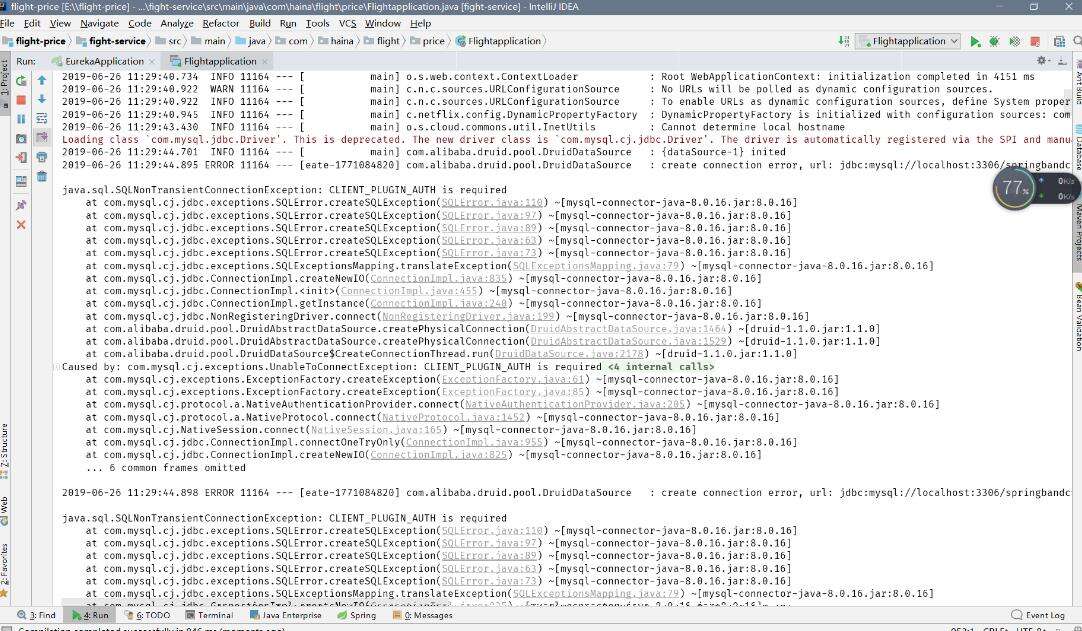
Task: Open NativeProtocol.java:1452 stack trace link
Action: tap(453, 418)
